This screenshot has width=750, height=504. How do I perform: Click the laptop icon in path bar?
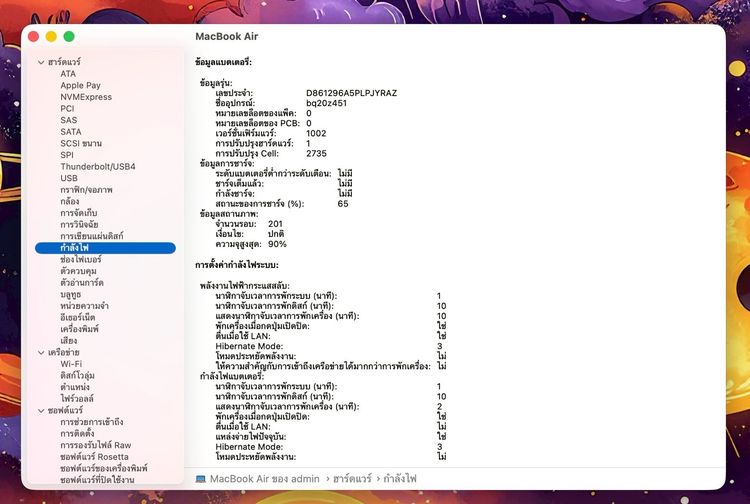coord(200,479)
